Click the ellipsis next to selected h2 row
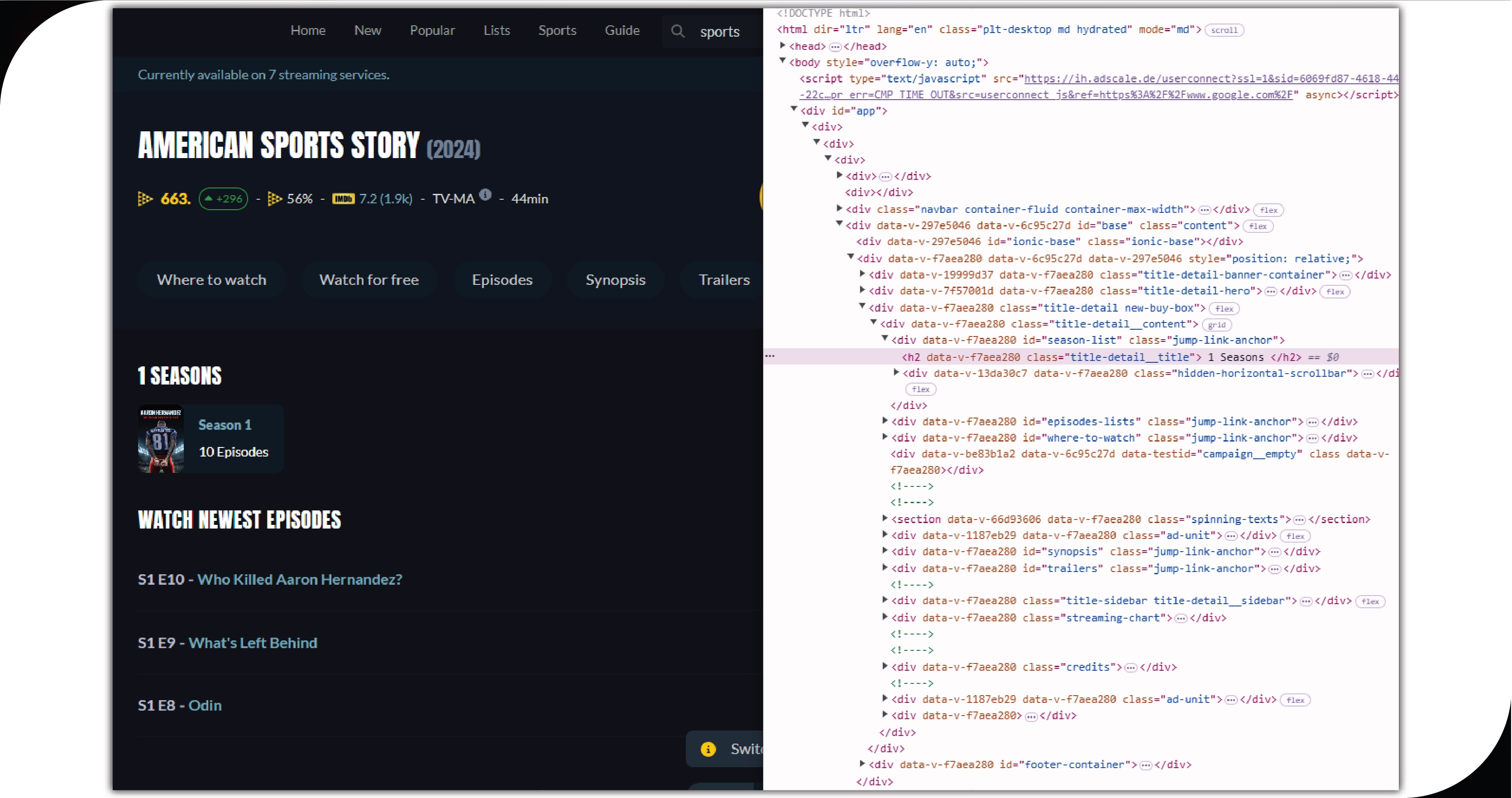This screenshot has width=1512, height=798. tap(770, 356)
